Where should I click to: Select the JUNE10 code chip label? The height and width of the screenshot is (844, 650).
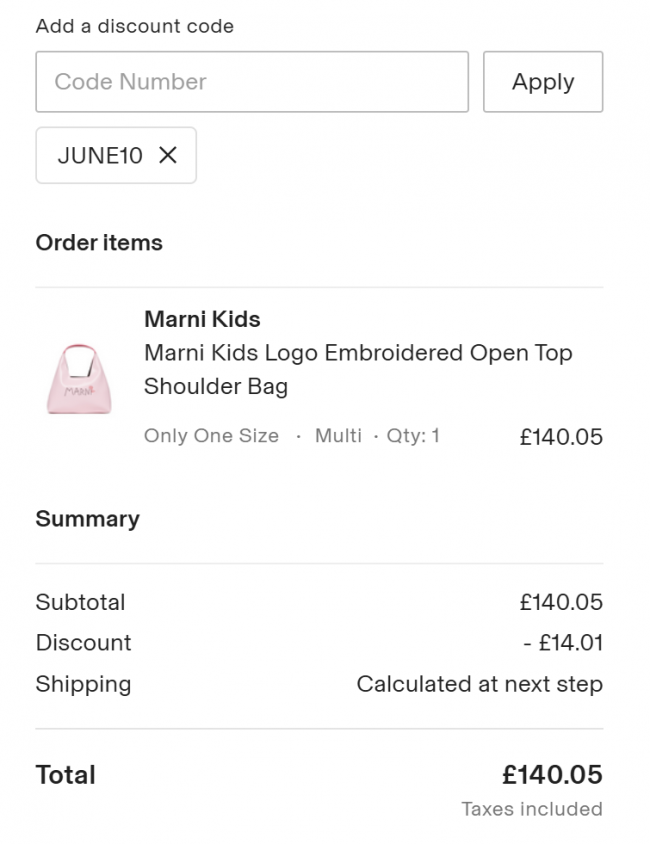[x=100, y=156]
